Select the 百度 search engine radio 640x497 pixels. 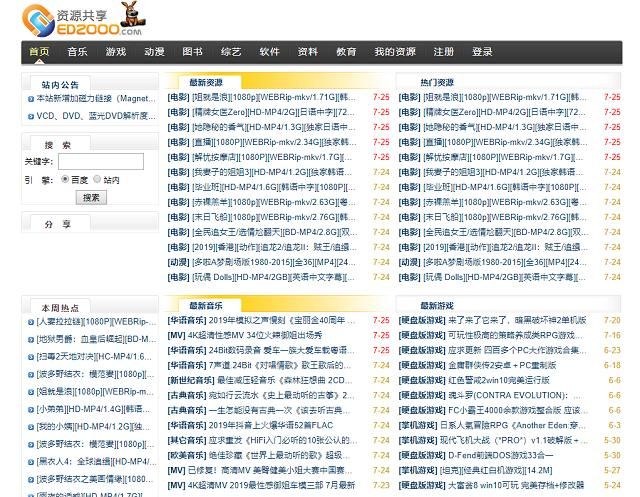[65, 180]
